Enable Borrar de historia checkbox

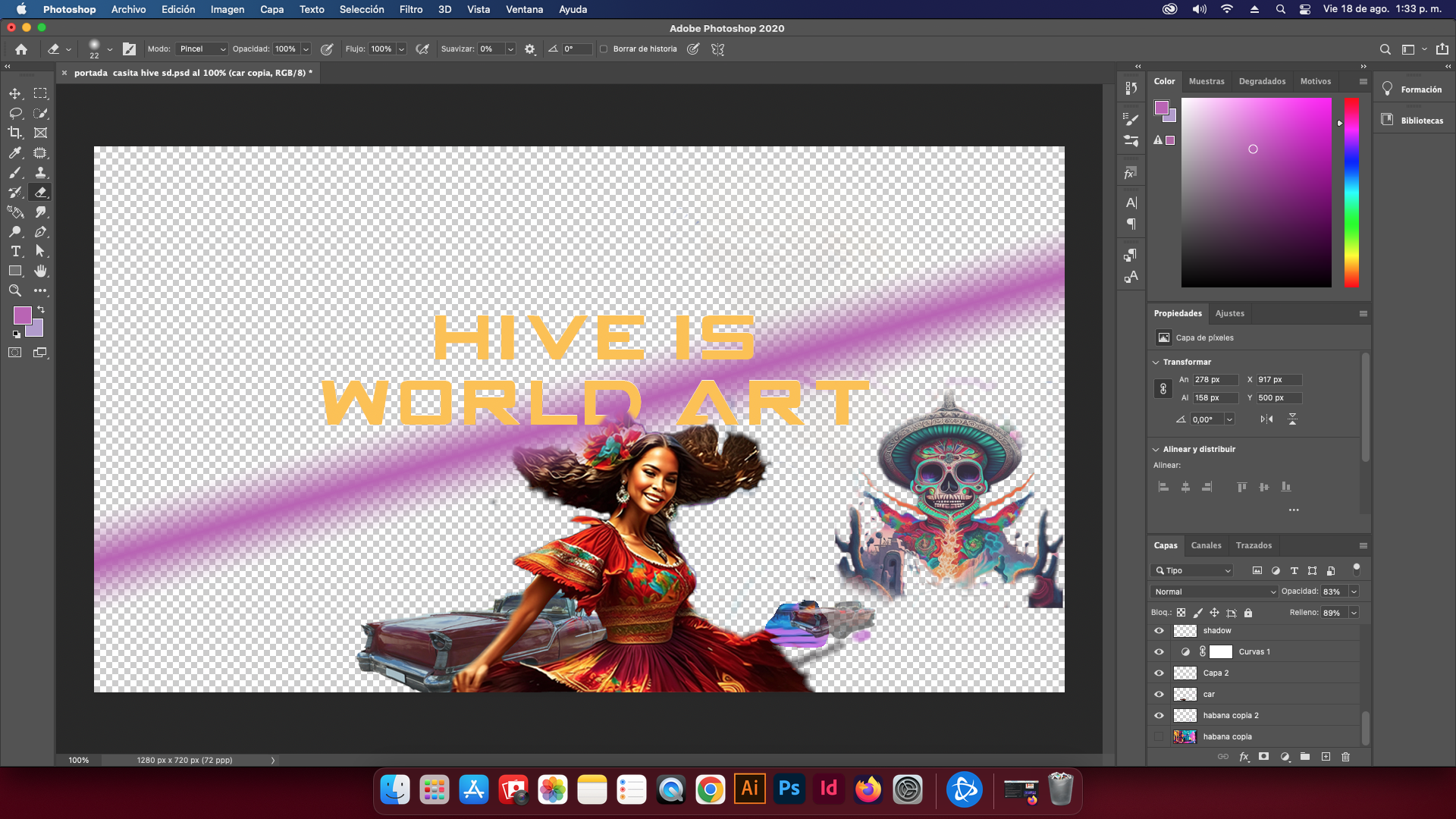pos(604,49)
